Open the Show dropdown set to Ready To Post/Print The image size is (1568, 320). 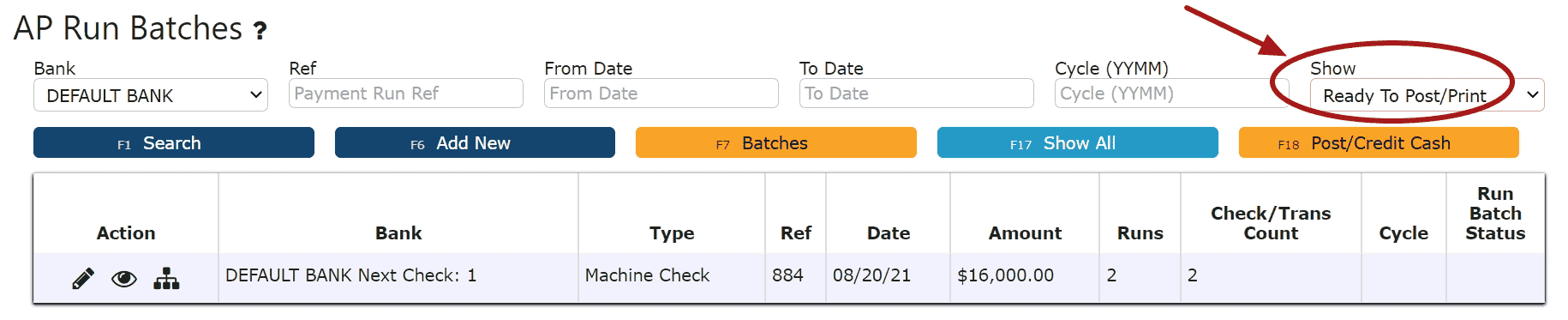(1427, 95)
